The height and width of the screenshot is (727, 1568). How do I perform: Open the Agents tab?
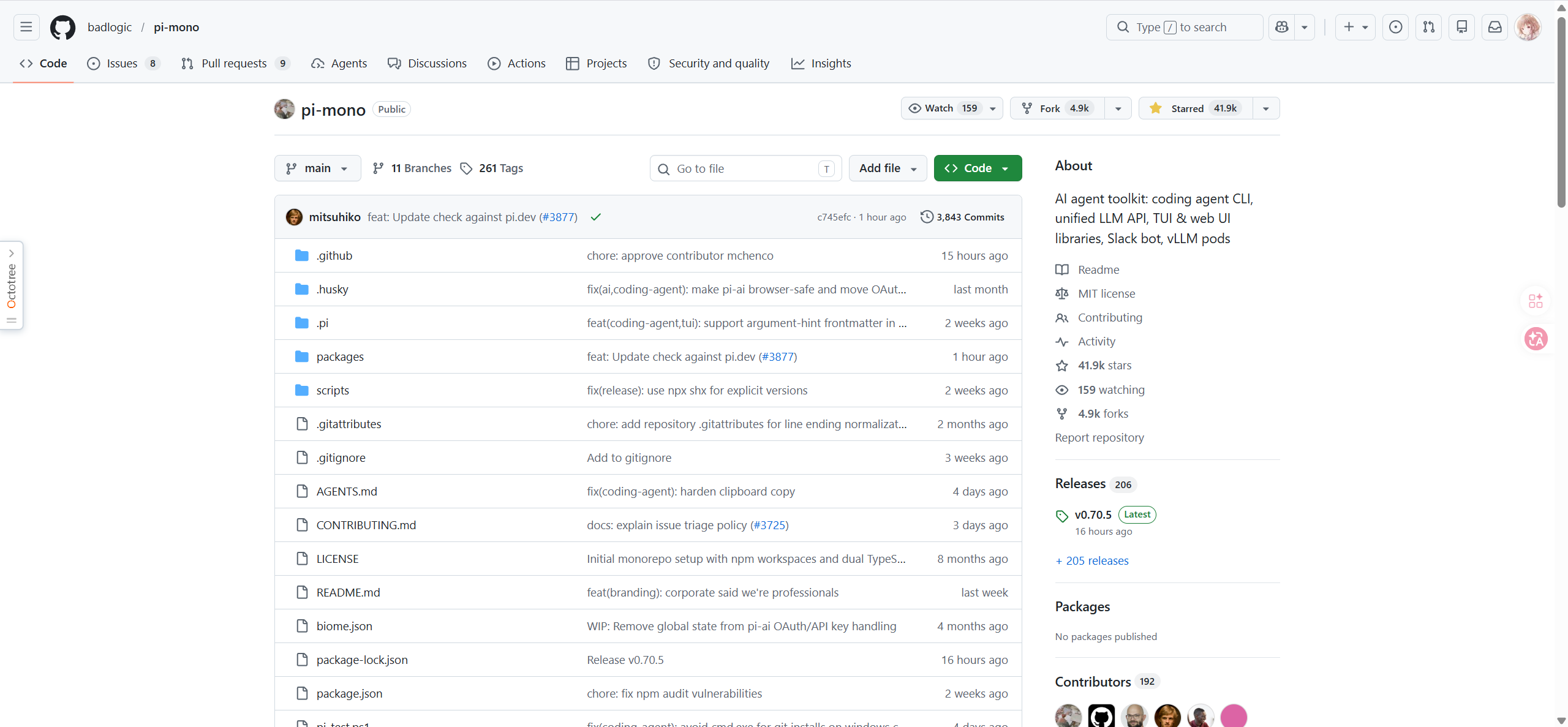[339, 63]
